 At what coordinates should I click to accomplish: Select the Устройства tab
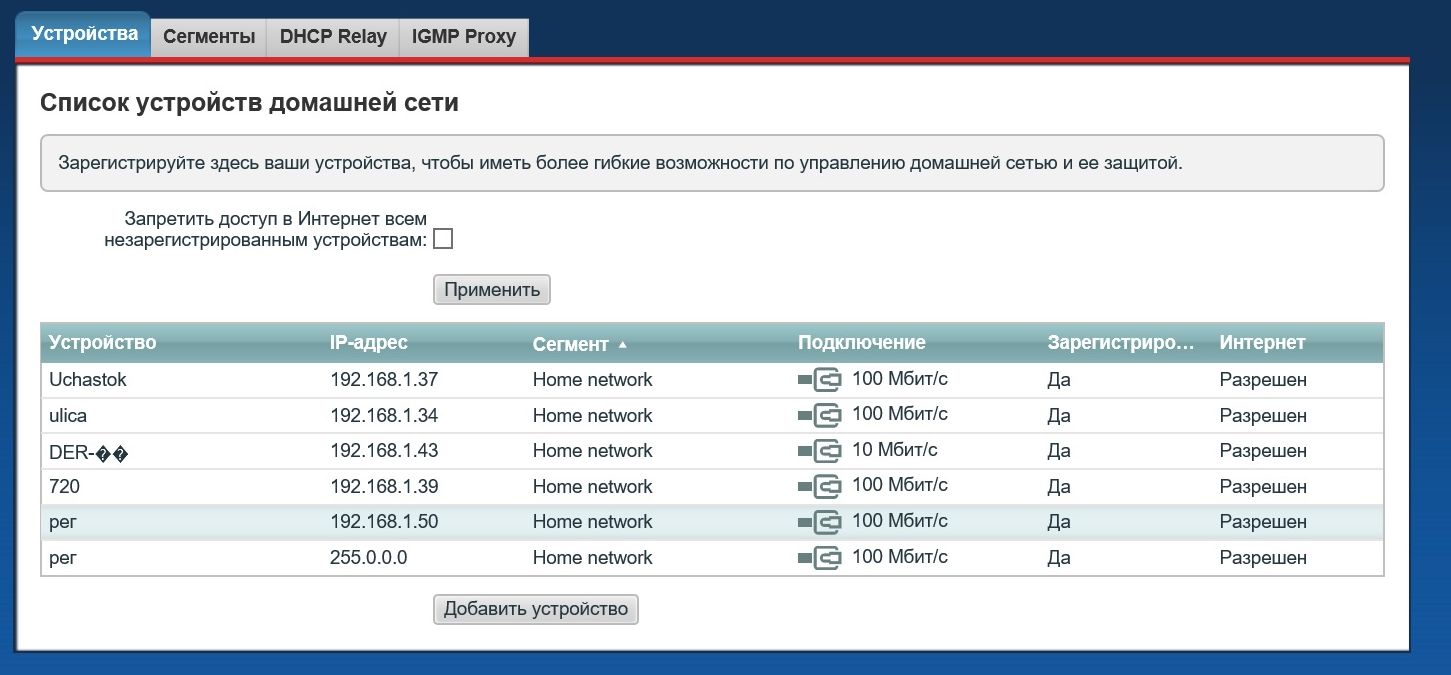[x=84, y=34]
